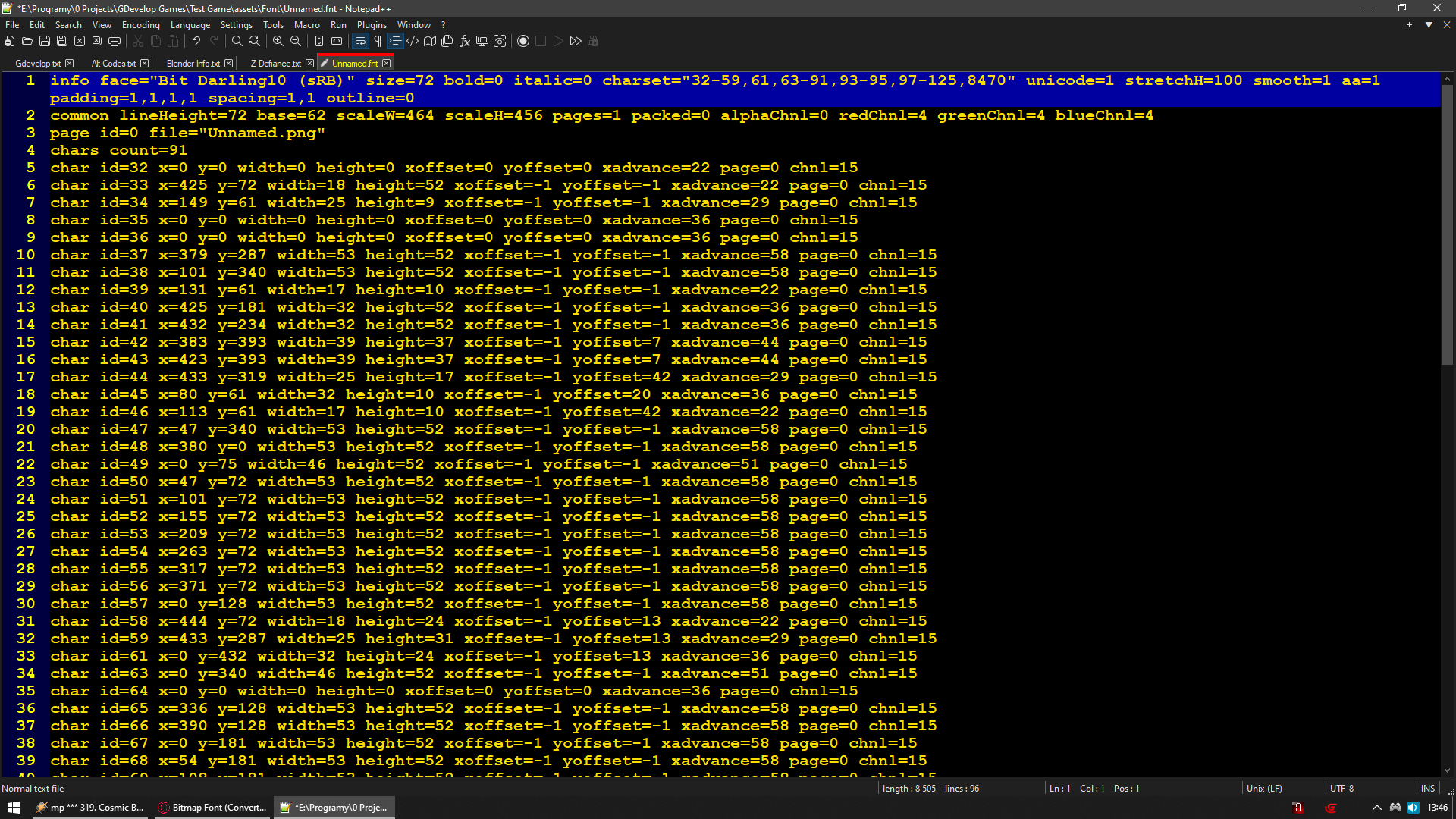Screen dimensions: 1456x819
Task: Click the Zoom In toolbar icon
Action: tap(278, 41)
